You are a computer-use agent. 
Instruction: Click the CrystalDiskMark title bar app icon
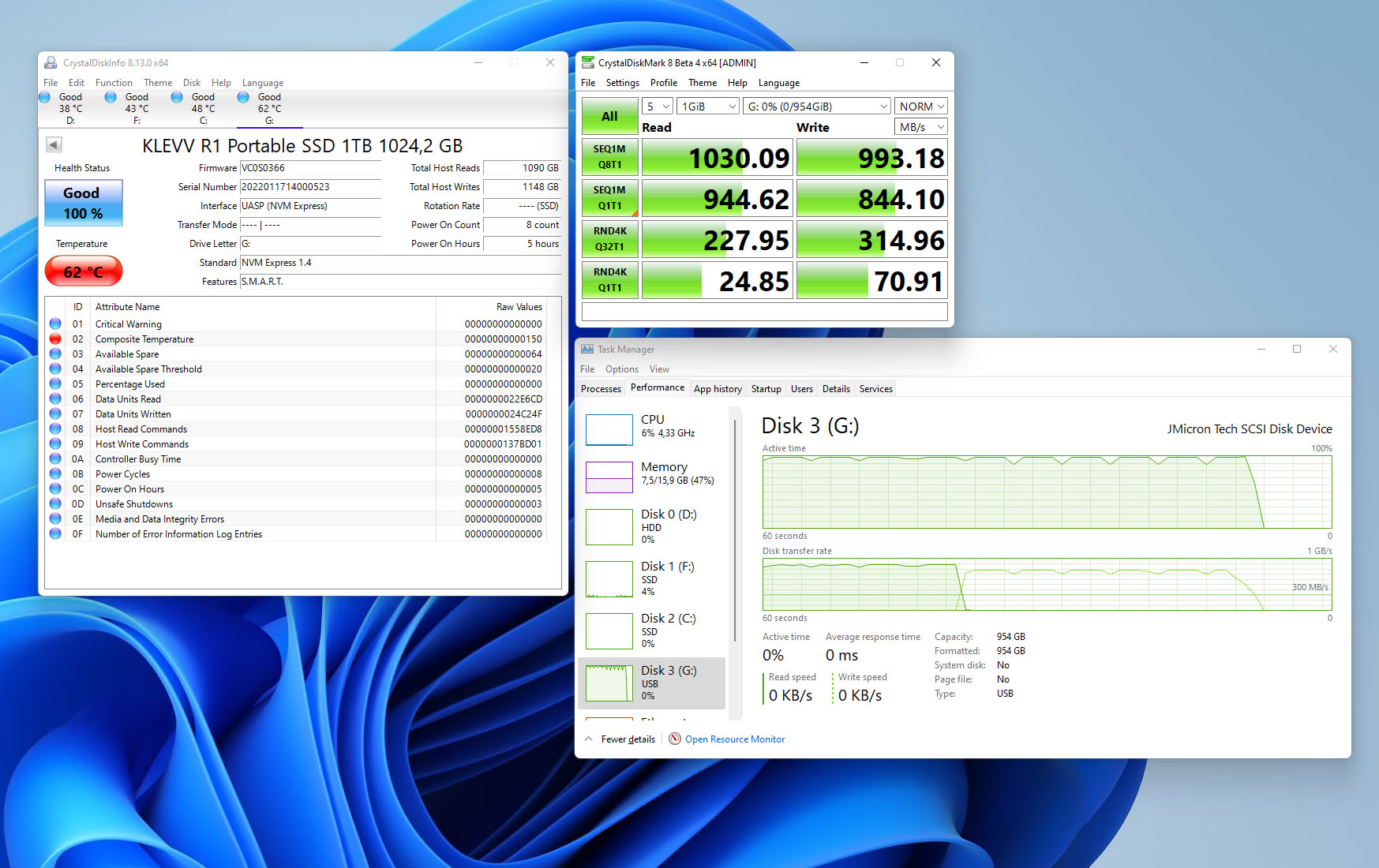[x=587, y=62]
